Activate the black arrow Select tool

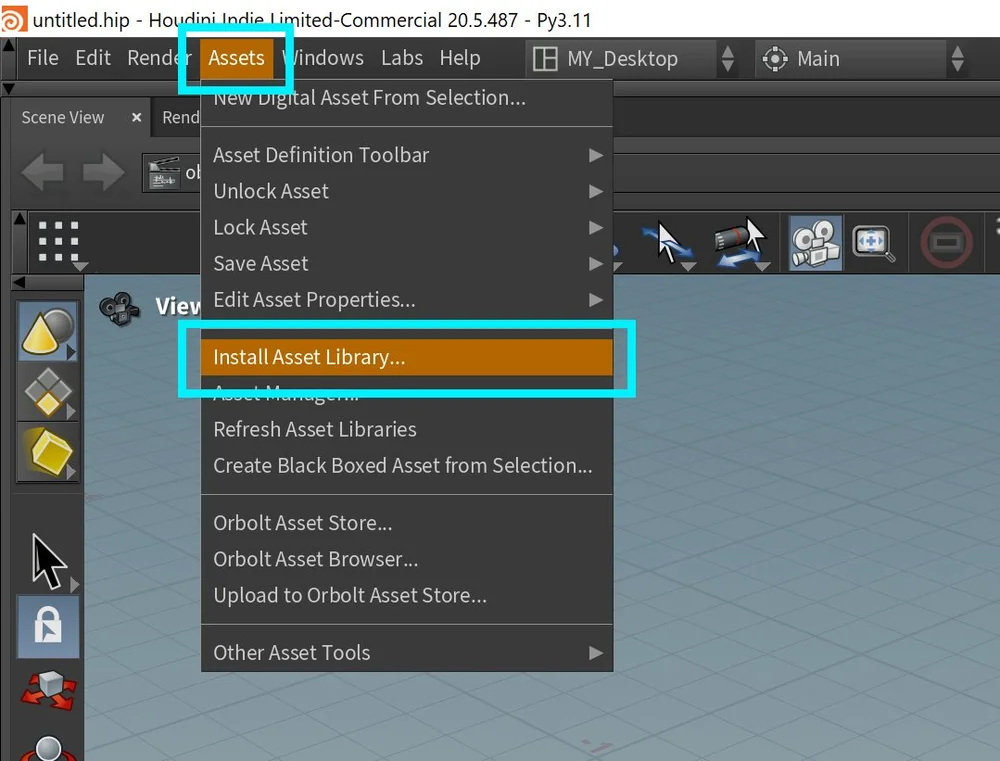[x=49, y=561]
